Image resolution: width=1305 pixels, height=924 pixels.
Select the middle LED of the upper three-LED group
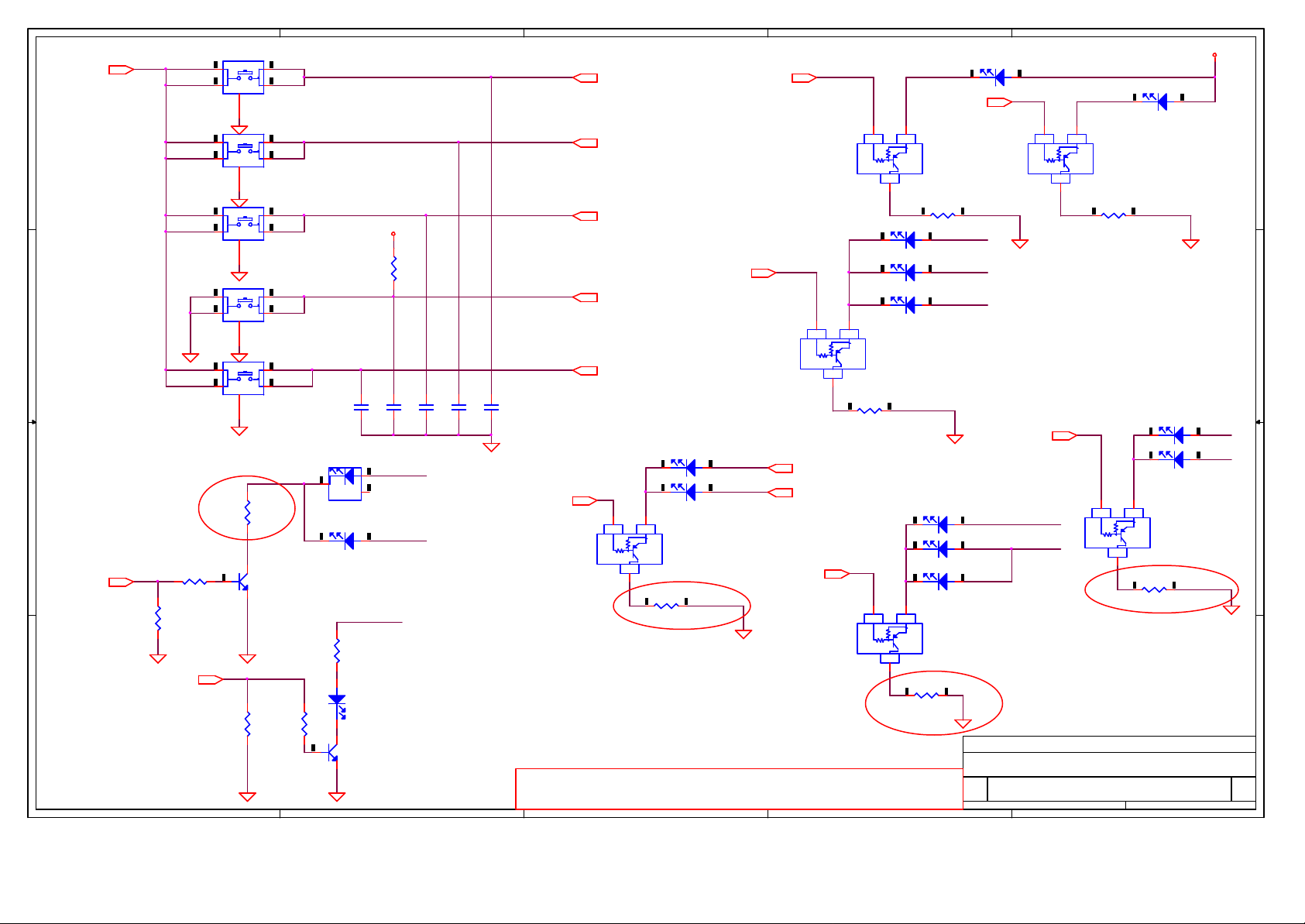(x=903, y=272)
